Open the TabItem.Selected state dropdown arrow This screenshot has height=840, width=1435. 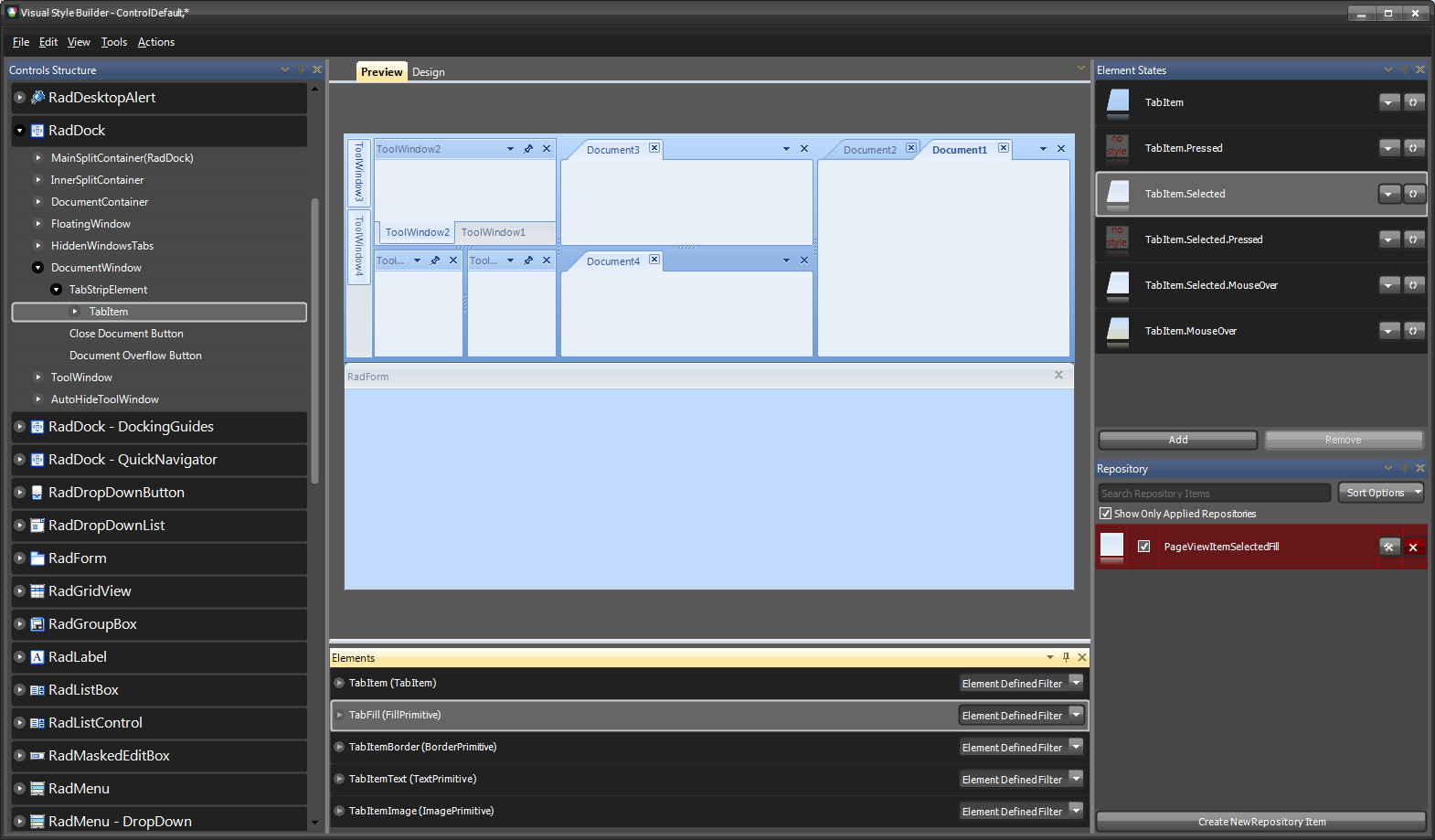point(1389,194)
